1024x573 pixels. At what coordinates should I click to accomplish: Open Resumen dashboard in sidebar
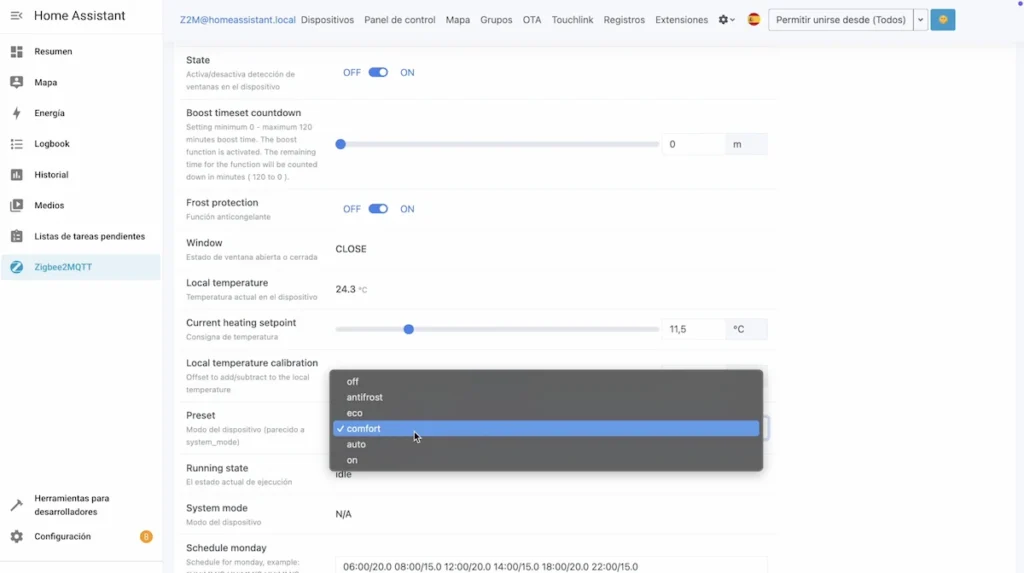point(52,51)
